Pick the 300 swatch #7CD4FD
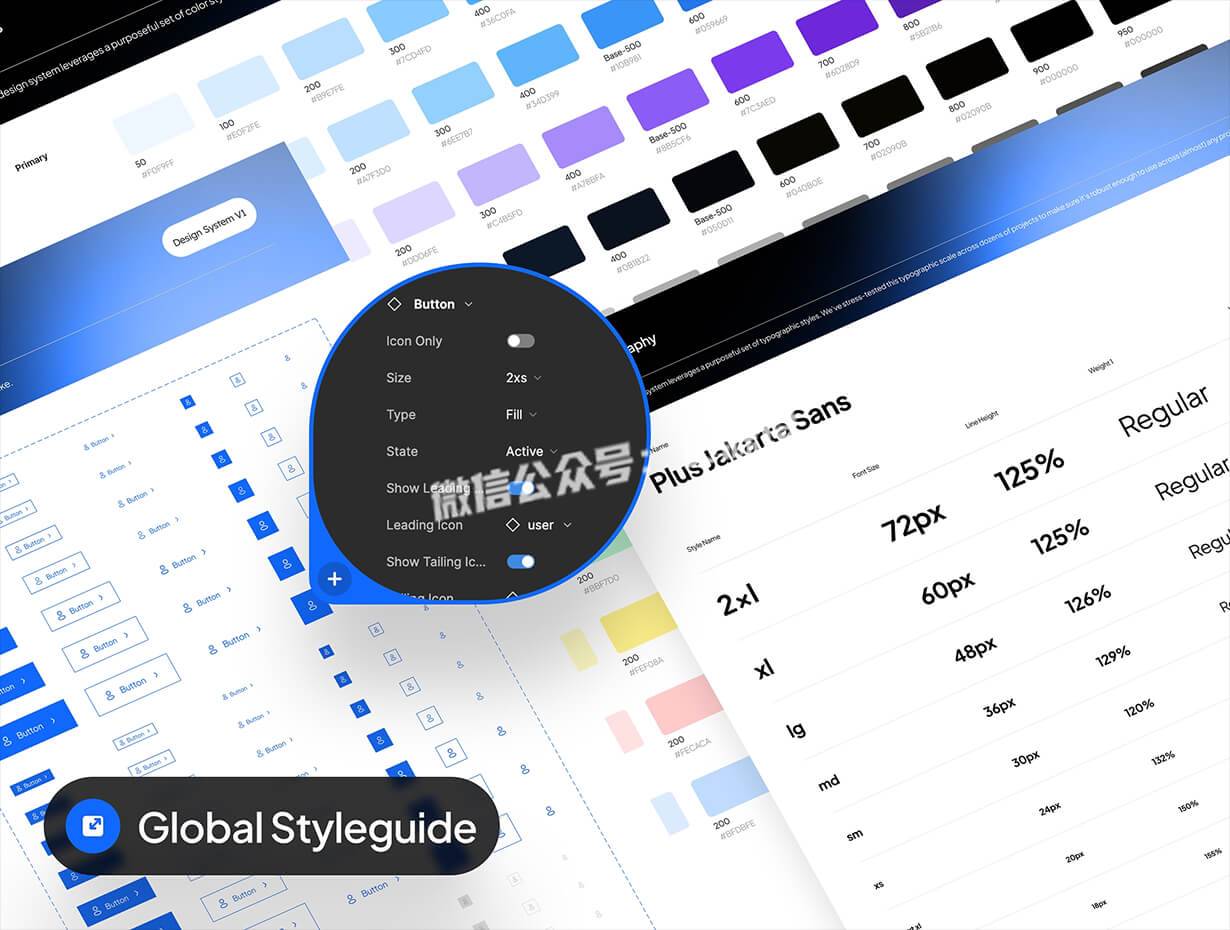Screen dimensions: 1230x930 click(x=407, y=15)
